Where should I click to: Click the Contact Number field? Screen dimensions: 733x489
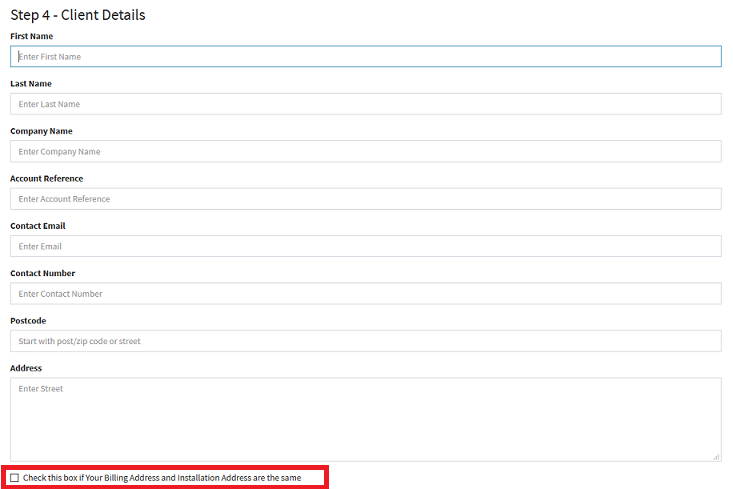[366, 294]
